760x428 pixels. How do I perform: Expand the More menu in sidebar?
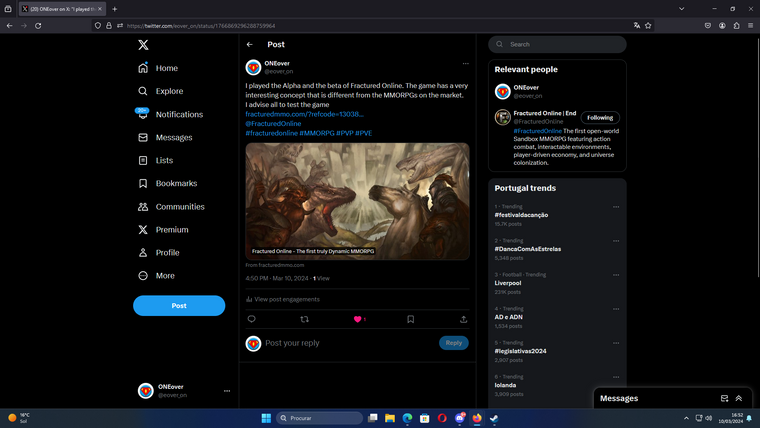click(156, 276)
